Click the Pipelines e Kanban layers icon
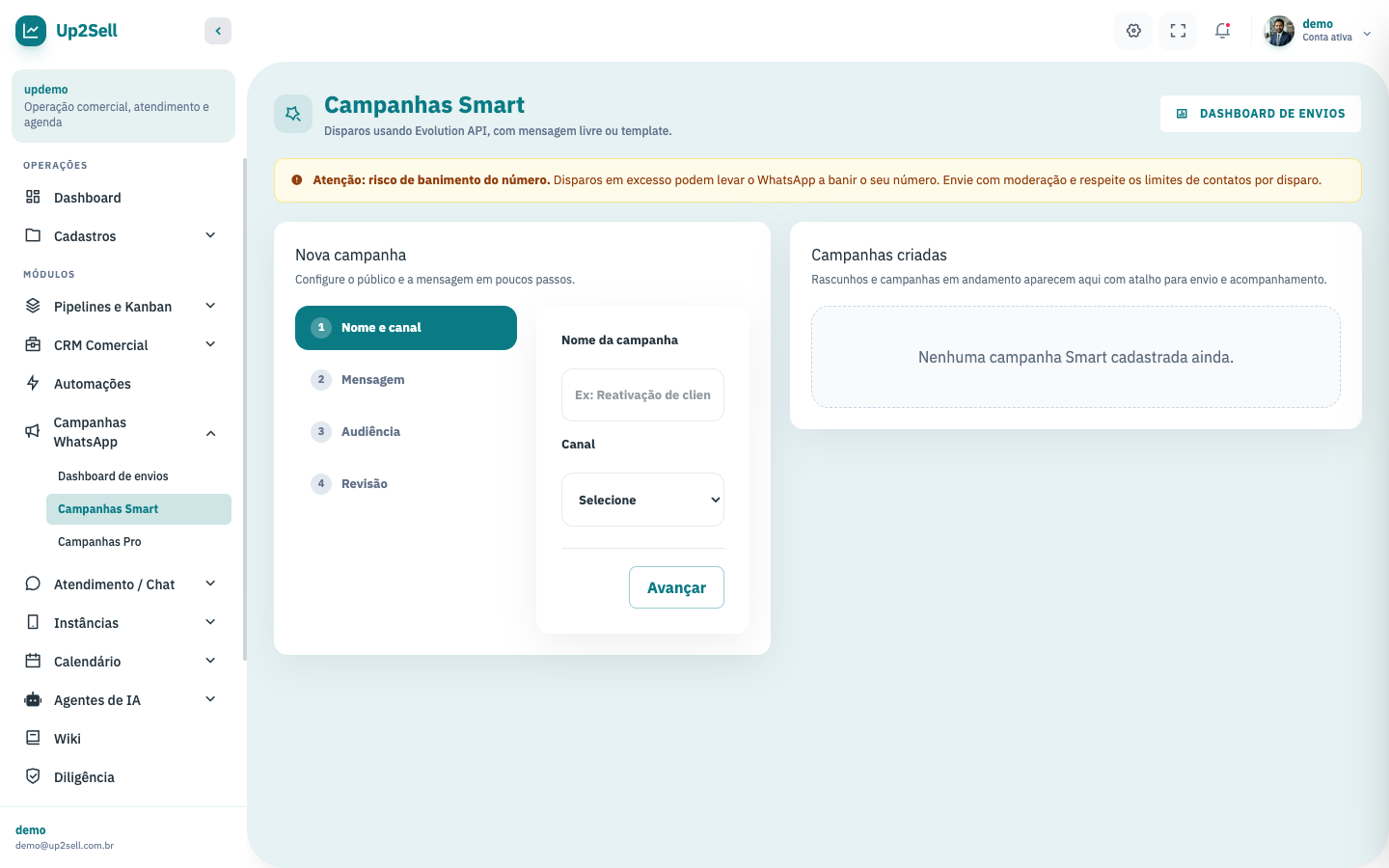The image size is (1389, 868). click(x=33, y=306)
